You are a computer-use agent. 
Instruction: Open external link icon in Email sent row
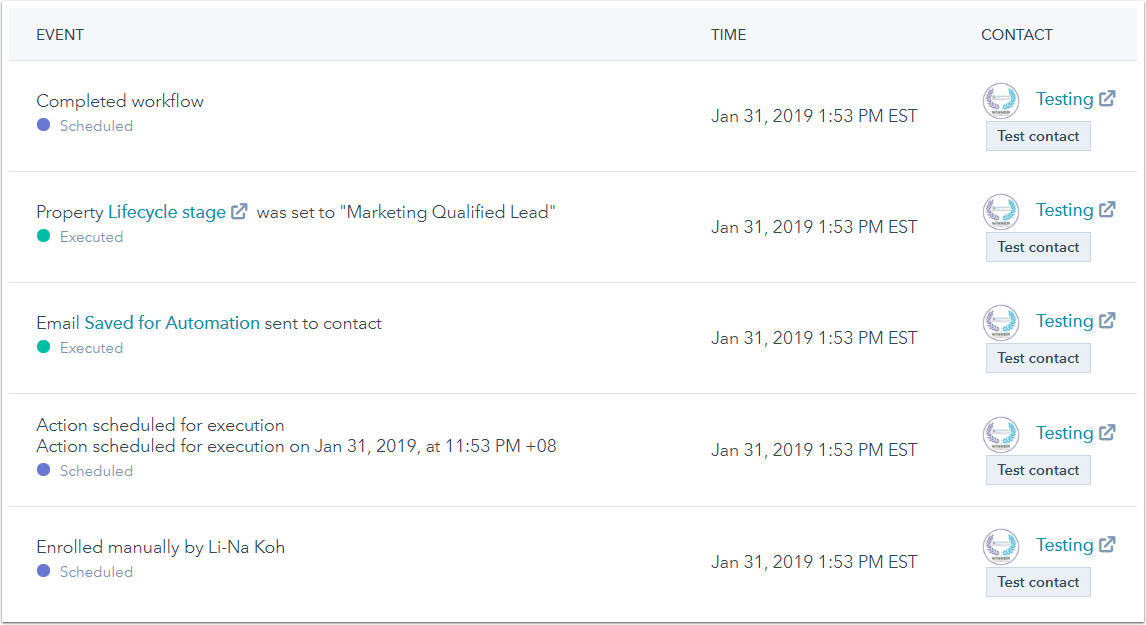click(x=1107, y=320)
